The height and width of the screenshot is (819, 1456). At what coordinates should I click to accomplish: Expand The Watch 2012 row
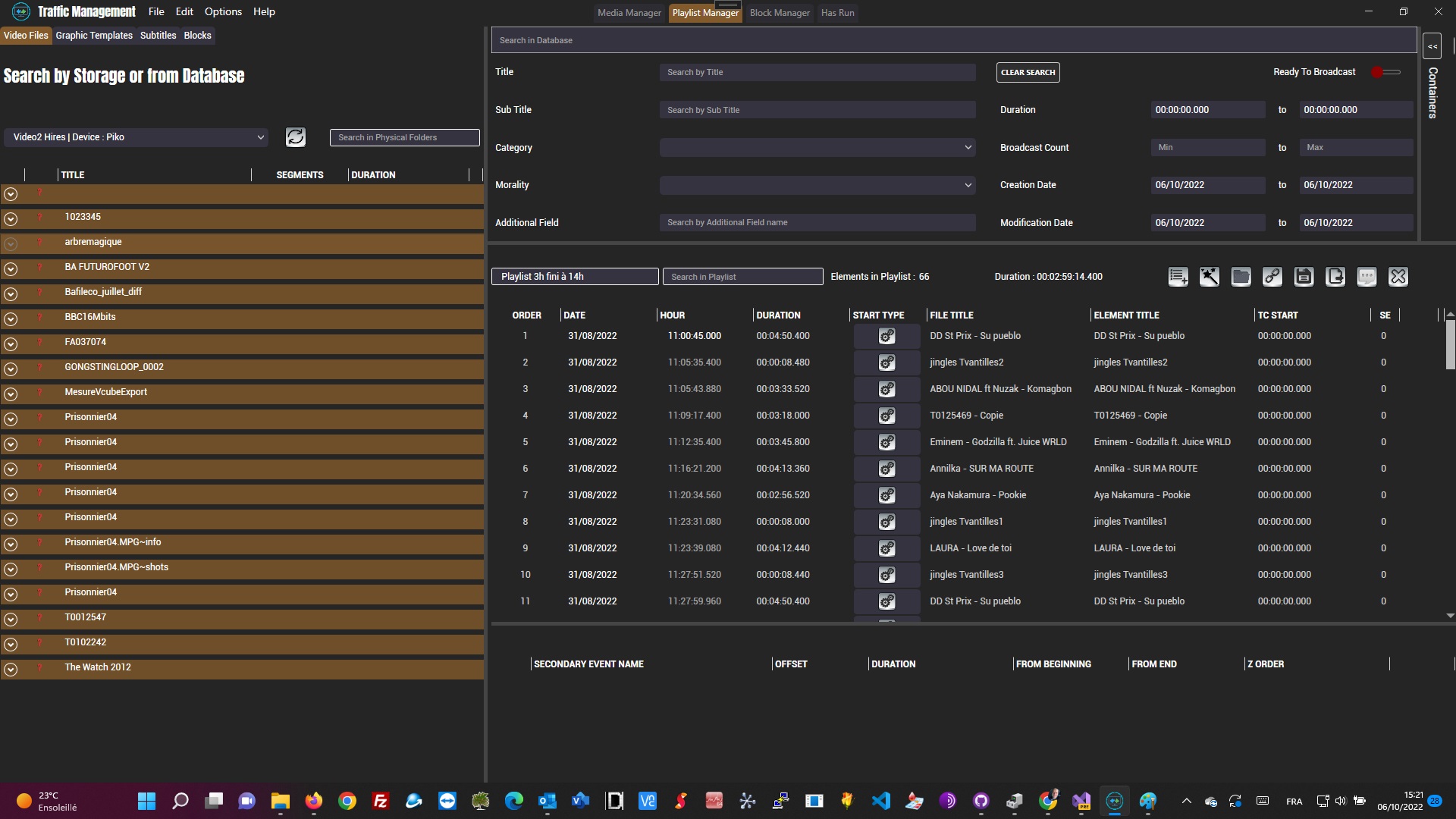(11, 670)
